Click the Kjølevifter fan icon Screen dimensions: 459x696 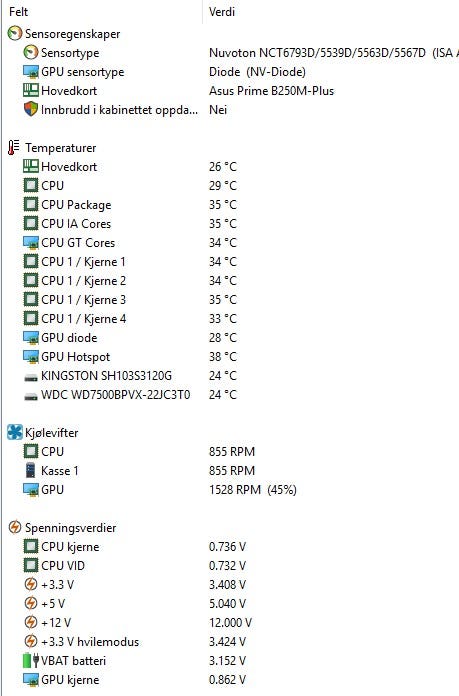(15, 432)
